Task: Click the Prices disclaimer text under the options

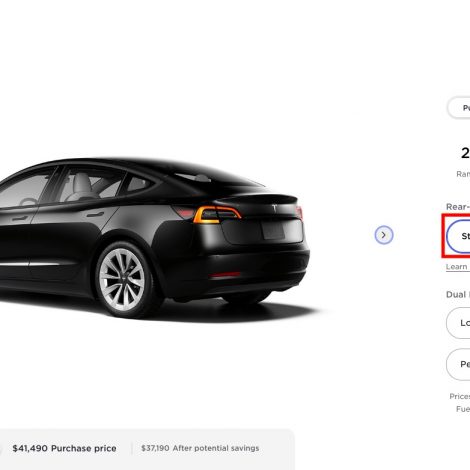Action: click(x=460, y=396)
